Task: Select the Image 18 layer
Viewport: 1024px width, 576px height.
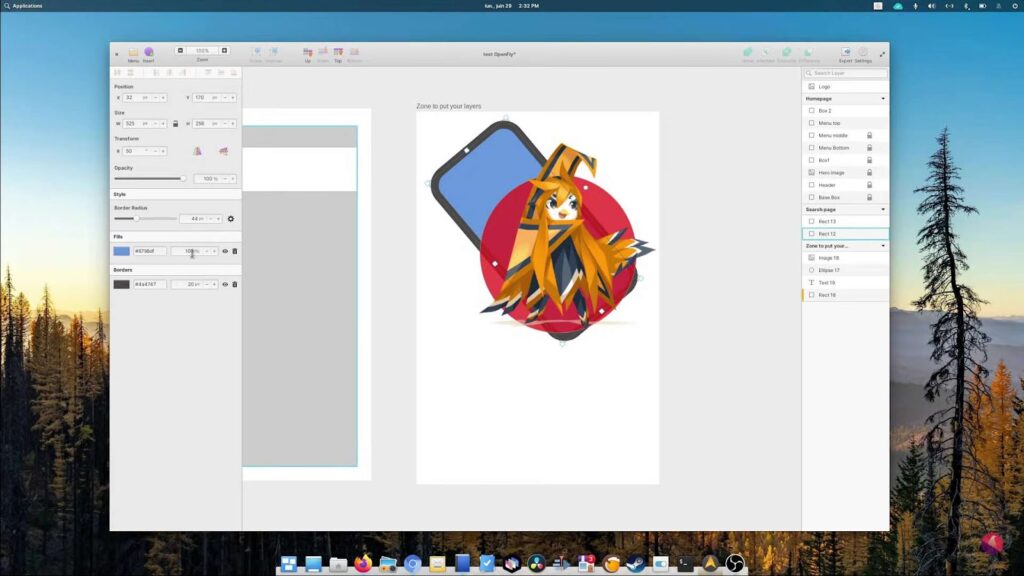Action: 845,258
